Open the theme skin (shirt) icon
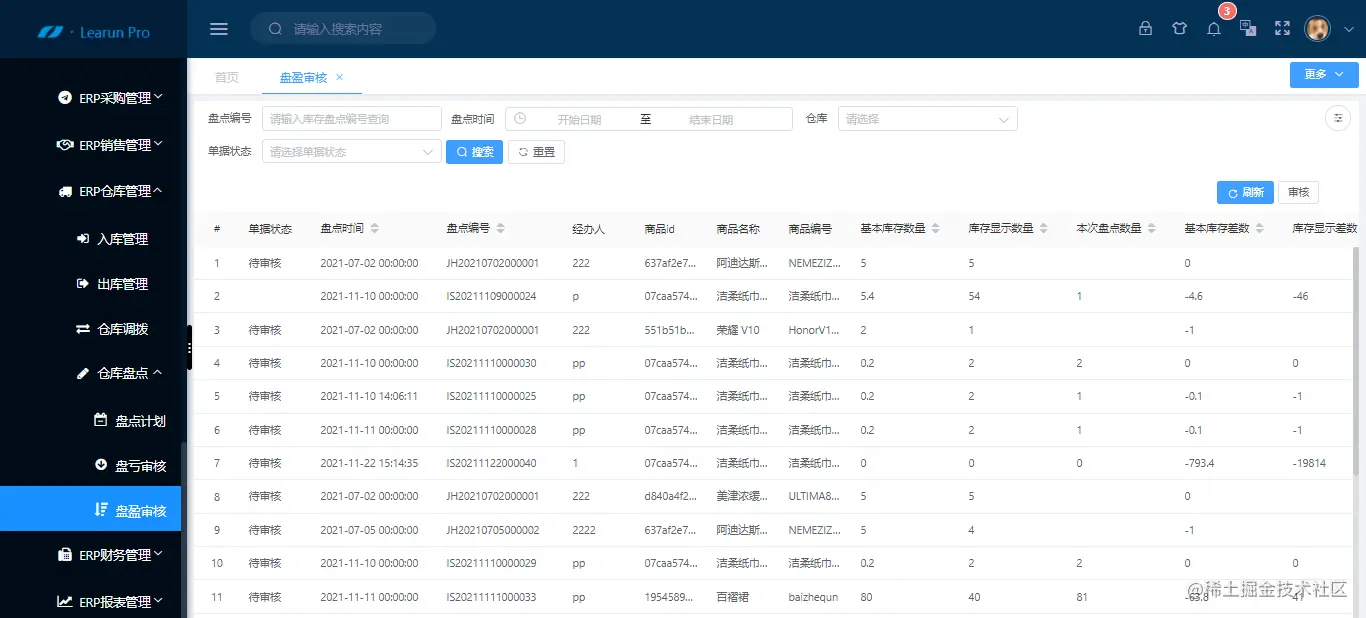The image size is (1366, 618). (x=1180, y=28)
